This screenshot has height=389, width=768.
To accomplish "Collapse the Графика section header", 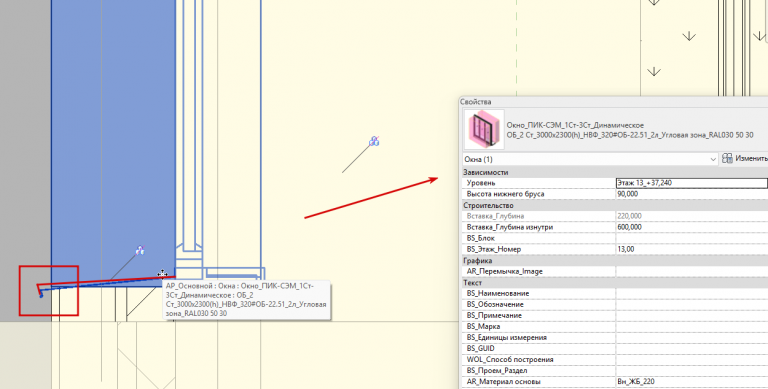I will (615, 261).
